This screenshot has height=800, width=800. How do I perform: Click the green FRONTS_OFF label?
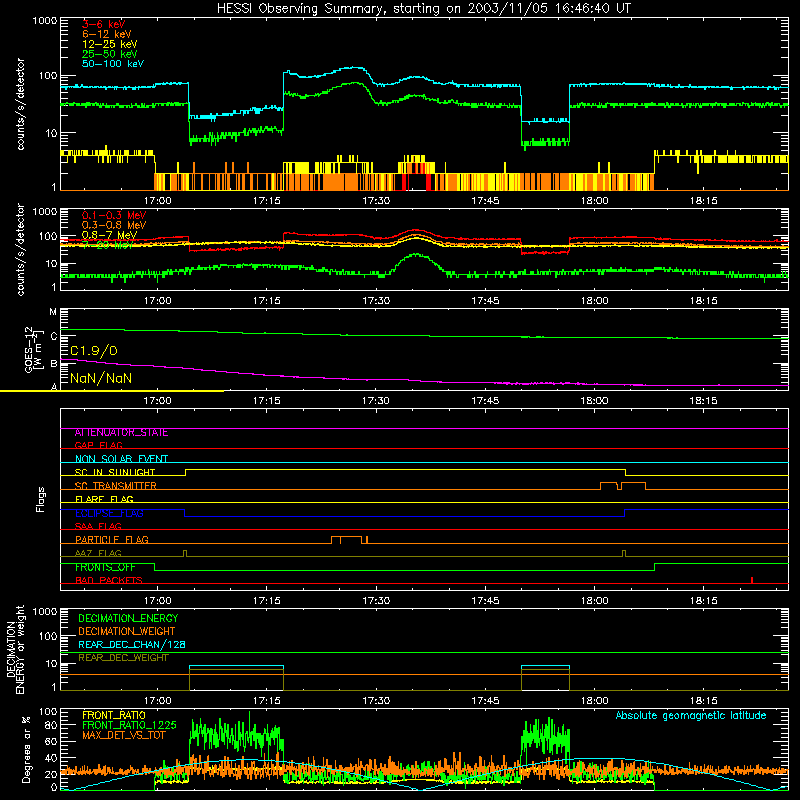pyautogui.click(x=105, y=567)
